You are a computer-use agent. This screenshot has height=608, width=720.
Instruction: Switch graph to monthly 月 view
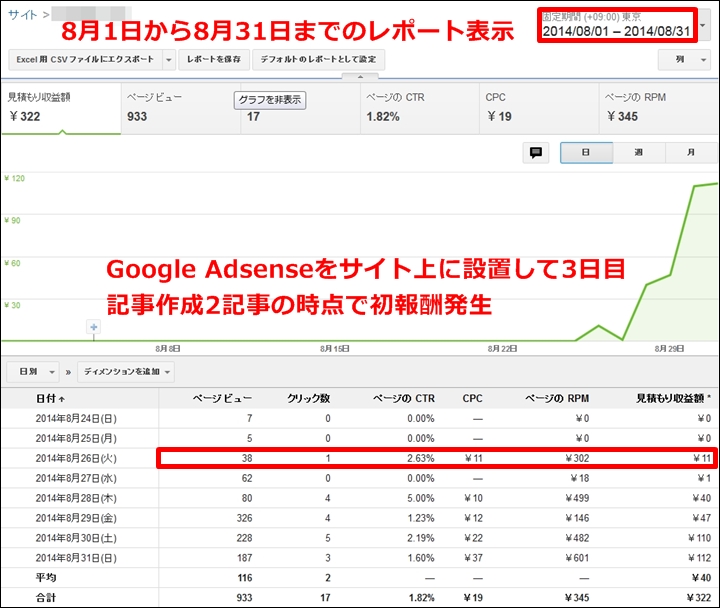[691, 152]
